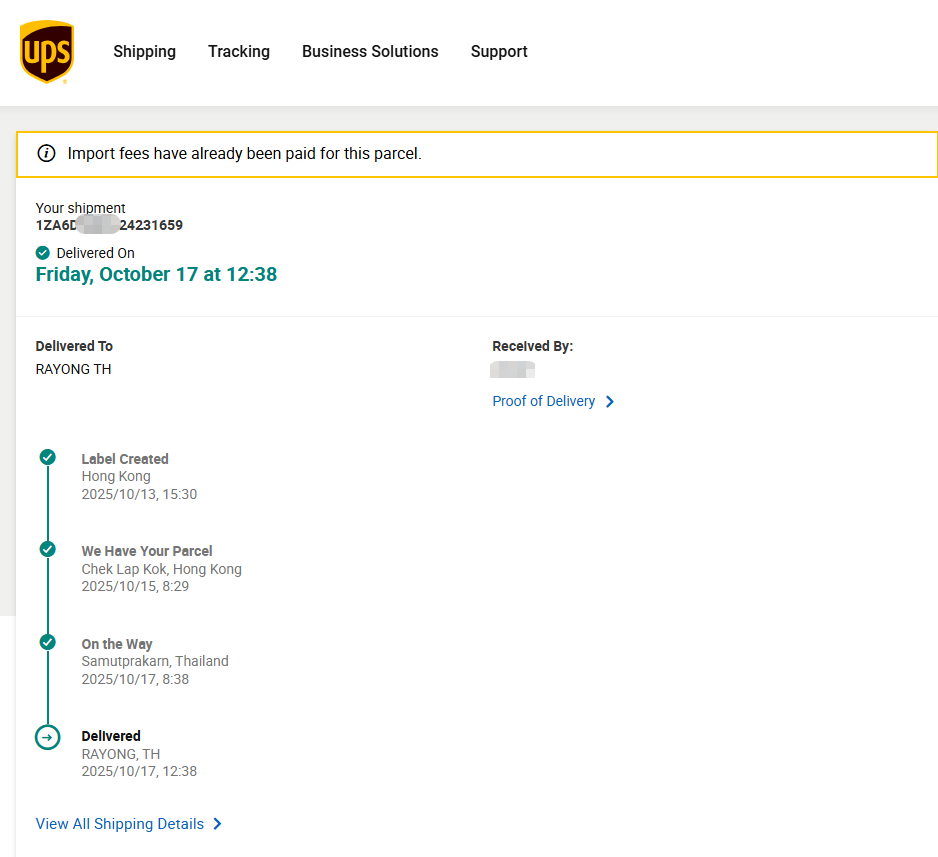The width and height of the screenshot is (938, 857).
Task: Open the Proof of Delivery link
Action: [x=543, y=401]
